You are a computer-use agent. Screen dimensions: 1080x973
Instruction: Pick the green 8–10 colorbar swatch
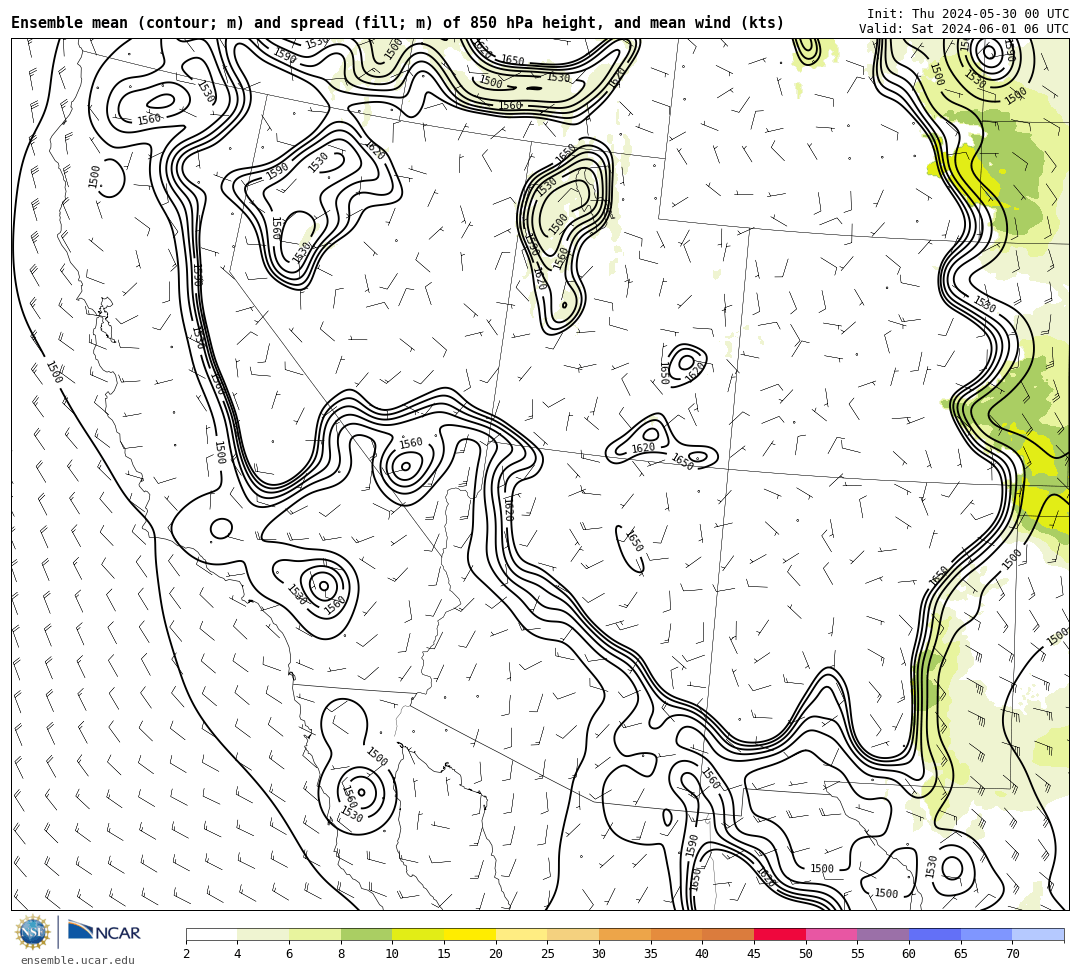[x=366, y=934]
